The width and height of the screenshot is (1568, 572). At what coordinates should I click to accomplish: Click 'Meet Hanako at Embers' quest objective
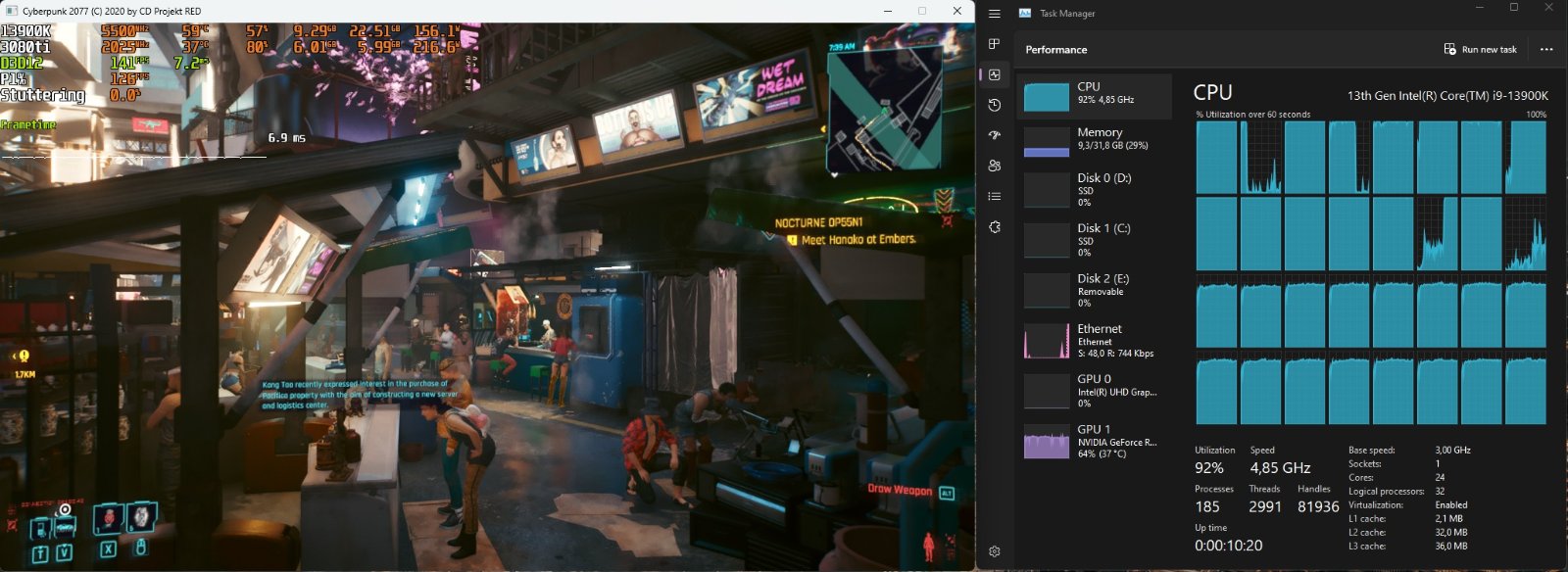coord(858,240)
